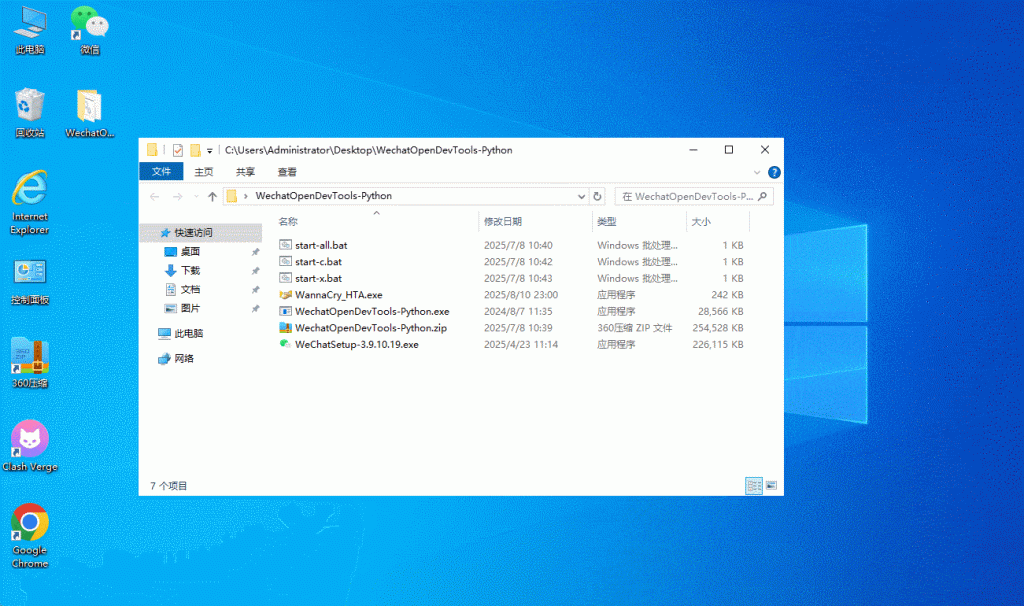Expand the address bar history dropdown
This screenshot has width=1024, height=606.
pyautogui.click(x=583, y=197)
